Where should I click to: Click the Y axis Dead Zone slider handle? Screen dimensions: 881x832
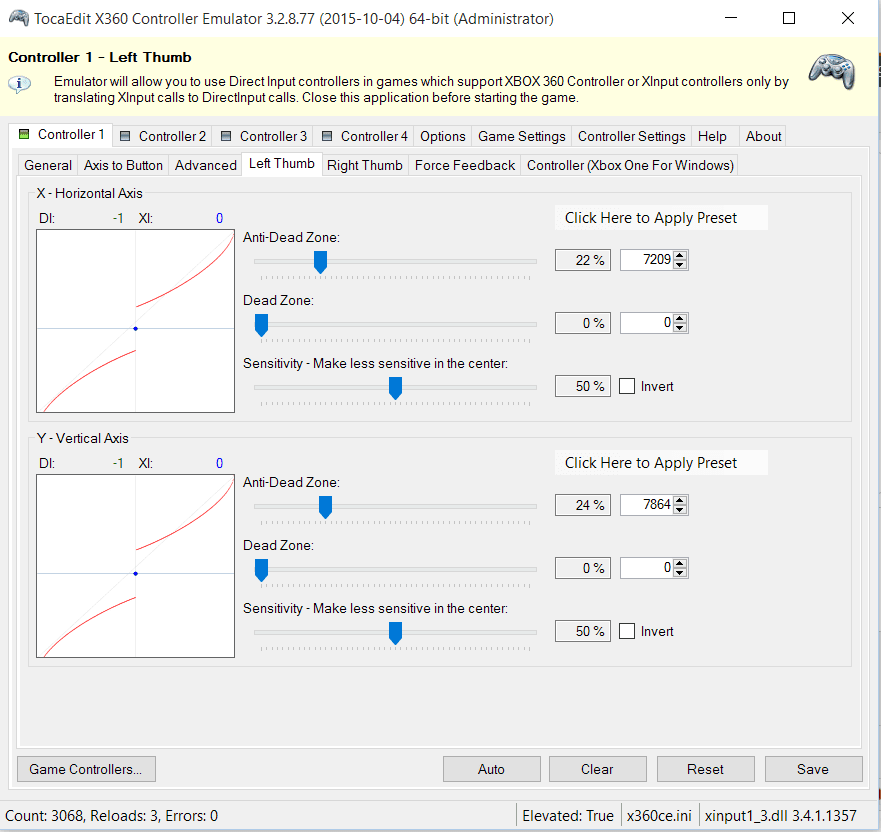pos(261,570)
